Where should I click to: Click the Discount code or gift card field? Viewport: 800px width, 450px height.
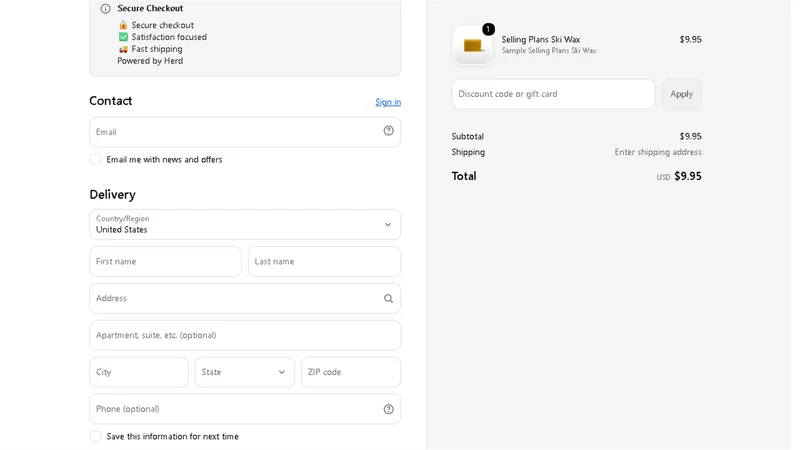pos(554,94)
